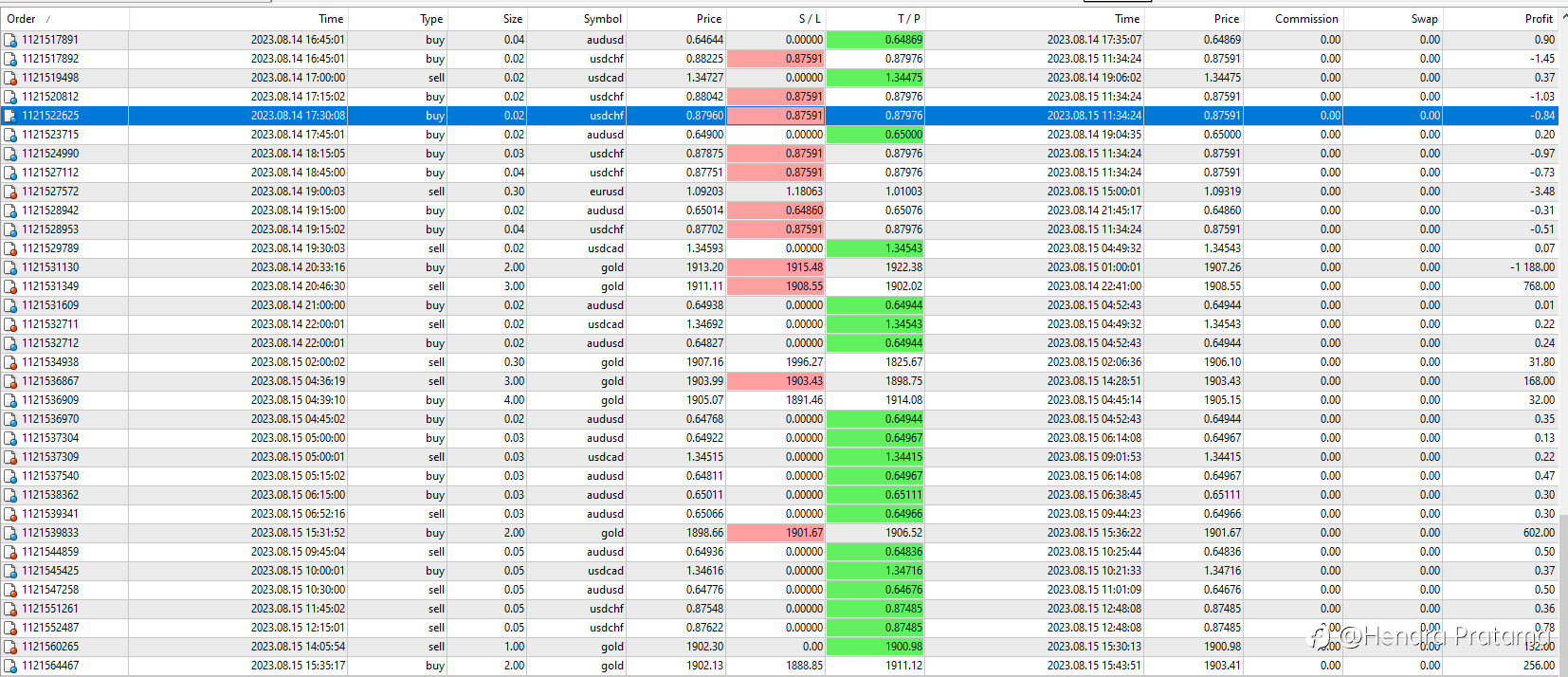Image resolution: width=1568 pixels, height=677 pixels.
Task: Click the icon of highlighted order 1121522625
Action: (x=10, y=116)
